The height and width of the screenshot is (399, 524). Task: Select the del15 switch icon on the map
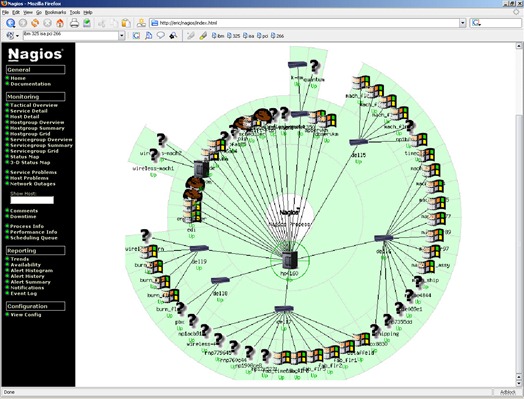(359, 142)
